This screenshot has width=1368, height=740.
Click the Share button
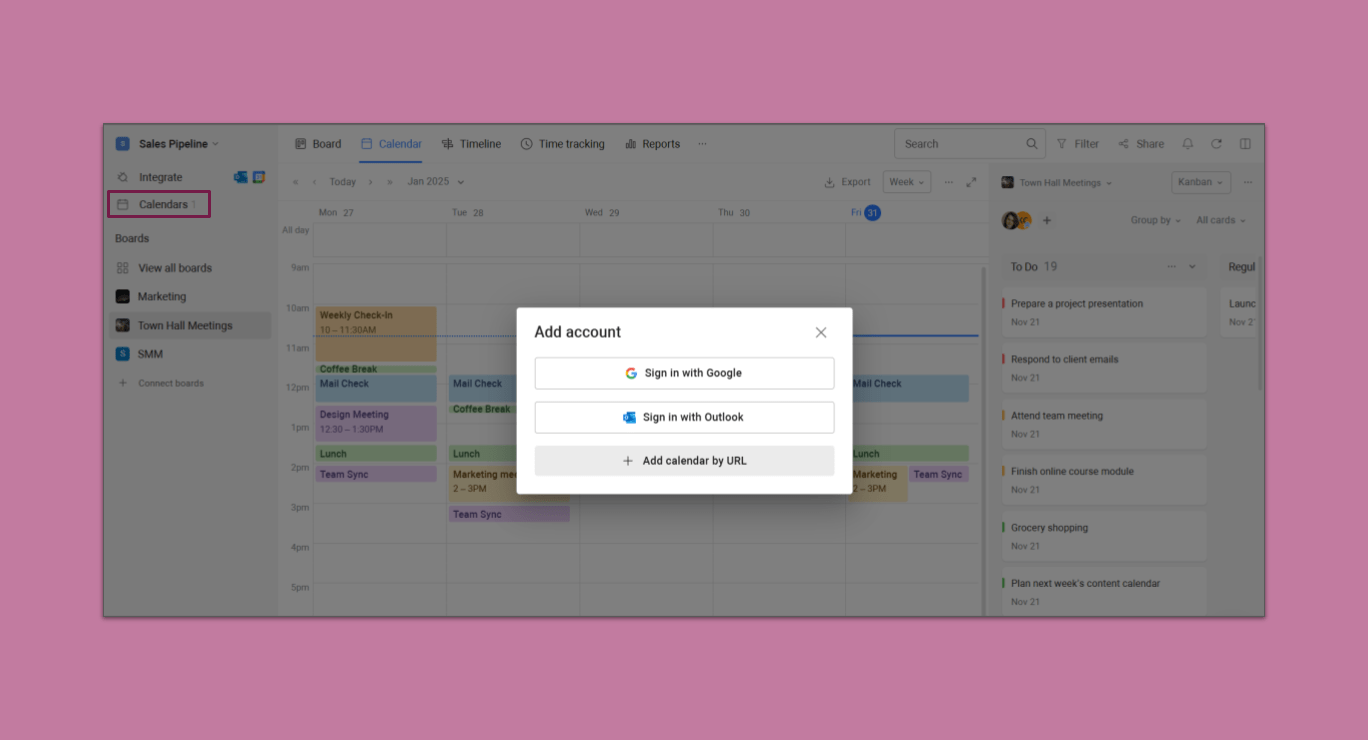[1141, 144]
